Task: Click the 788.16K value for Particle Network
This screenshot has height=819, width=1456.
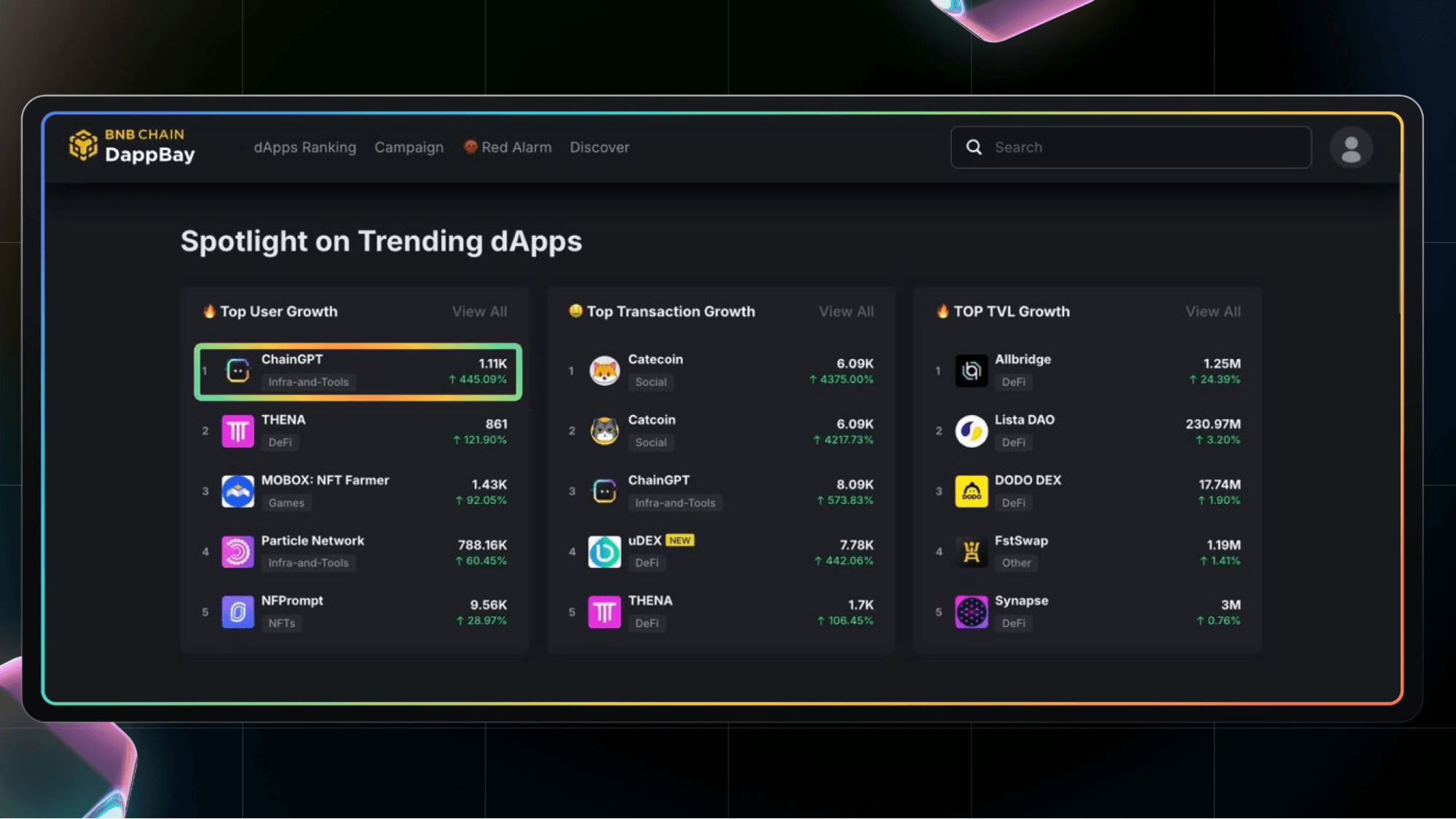Action: [x=482, y=545]
